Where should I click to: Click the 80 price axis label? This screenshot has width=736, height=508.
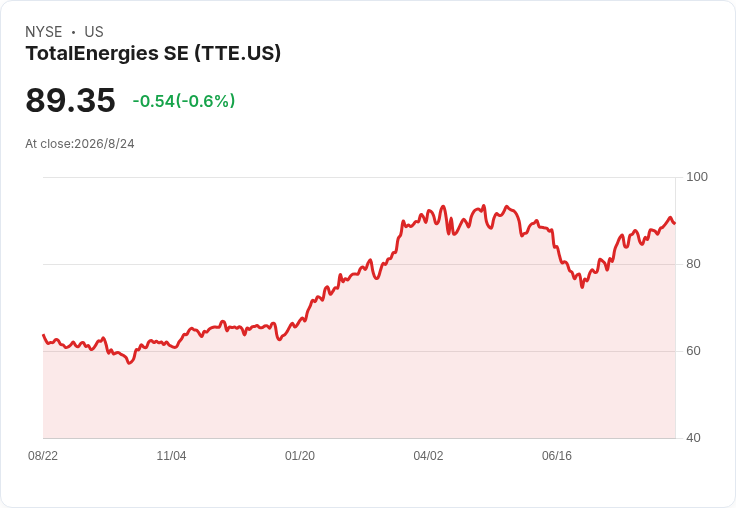tap(693, 264)
